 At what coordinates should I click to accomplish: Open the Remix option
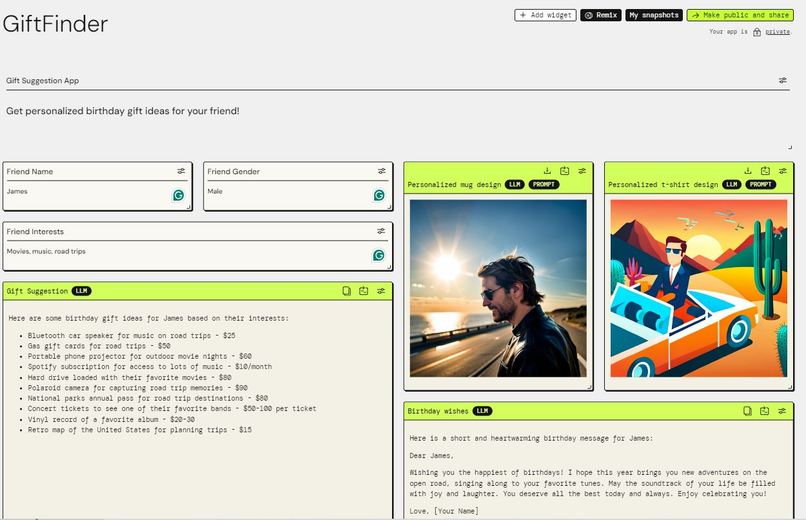[x=601, y=15]
